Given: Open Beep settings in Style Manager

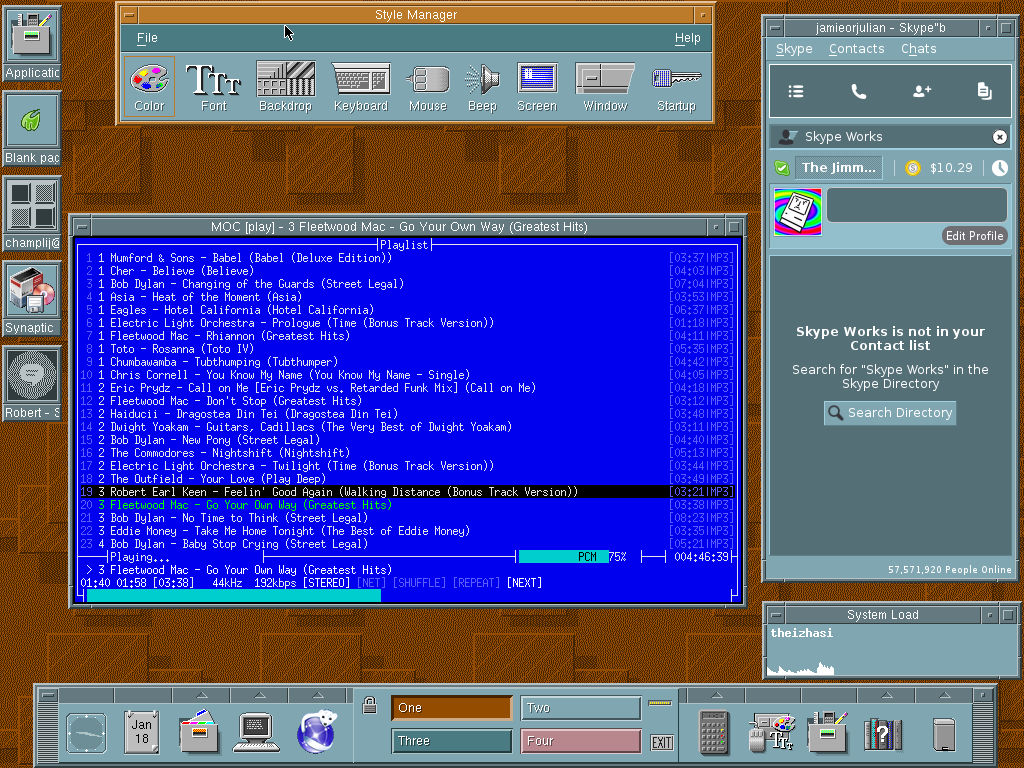Looking at the screenshot, I should (482, 87).
